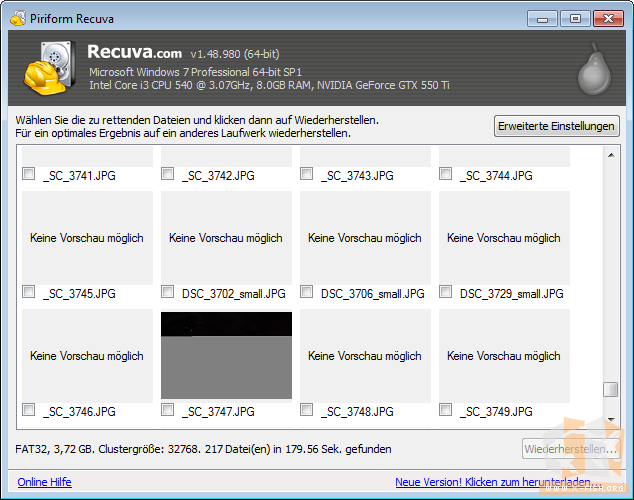Open Erweiterte Einstellungen
The height and width of the screenshot is (500, 634).
tap(556, 126)
